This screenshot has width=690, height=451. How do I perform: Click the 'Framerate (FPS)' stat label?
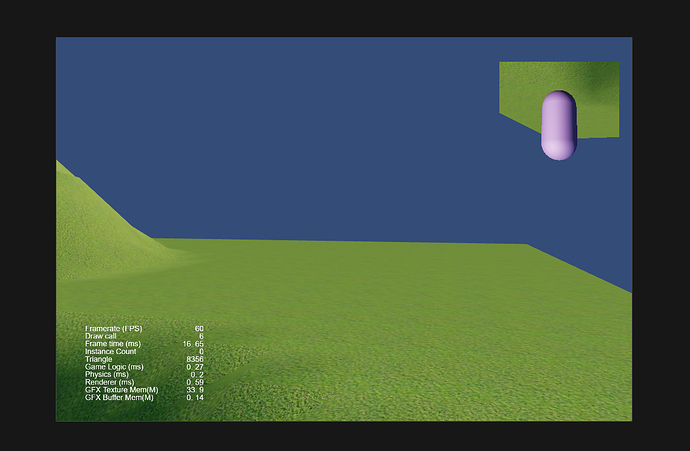tap(114, 329)
